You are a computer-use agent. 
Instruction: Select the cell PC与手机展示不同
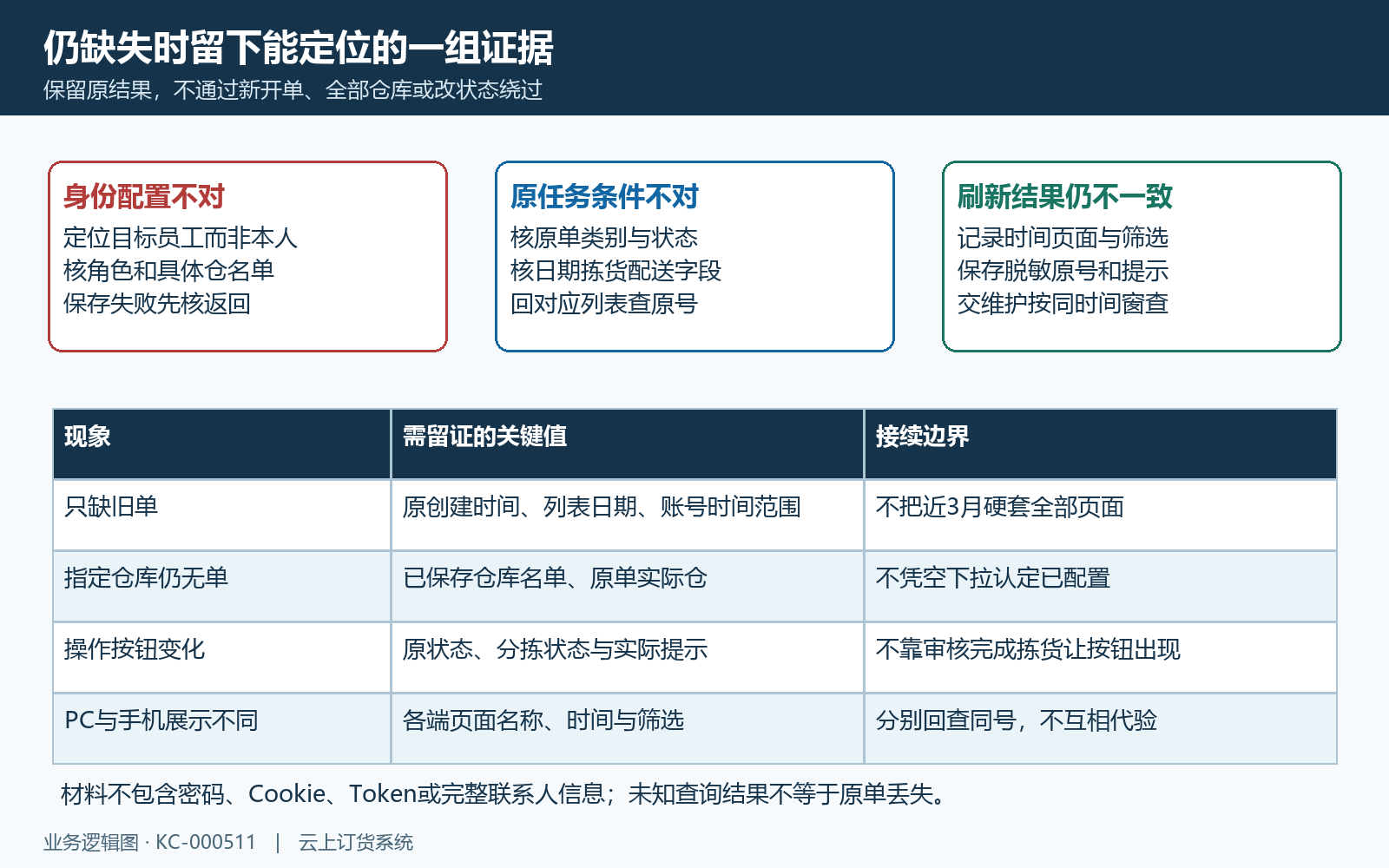[222, 729]
